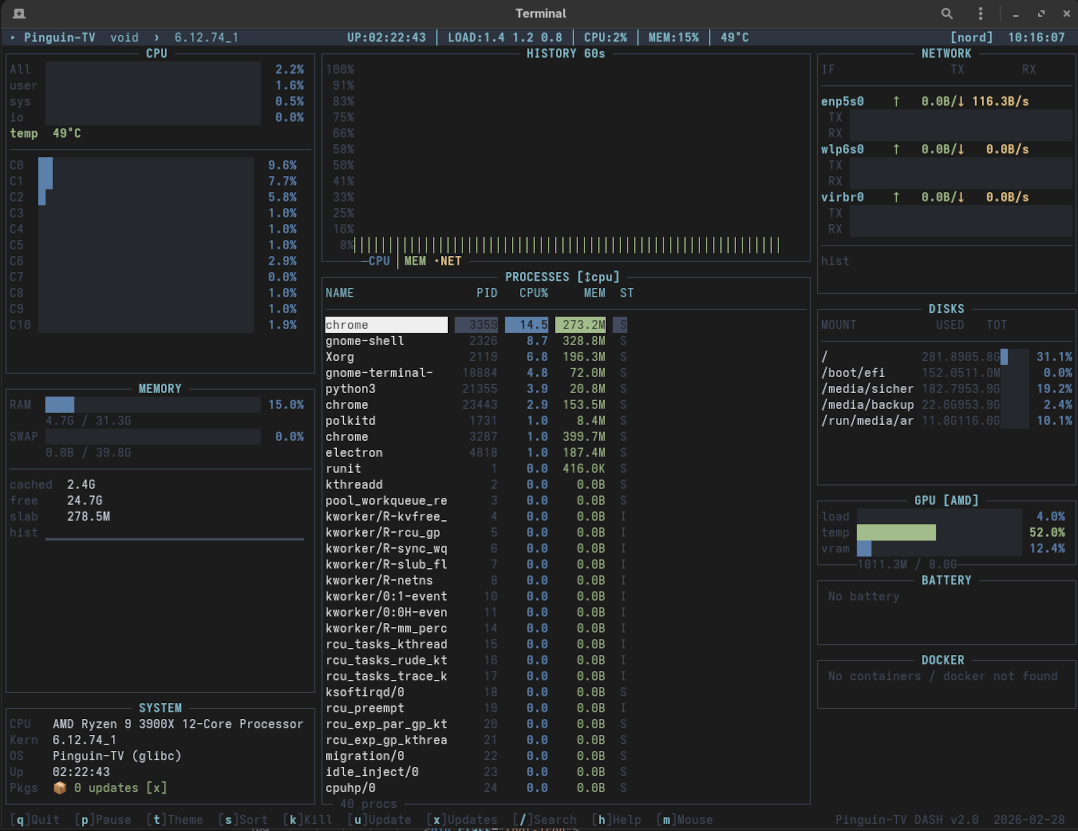1078x831 pixels.
Task: Open the terminal window kebab menu
Action: pos(980,14)
